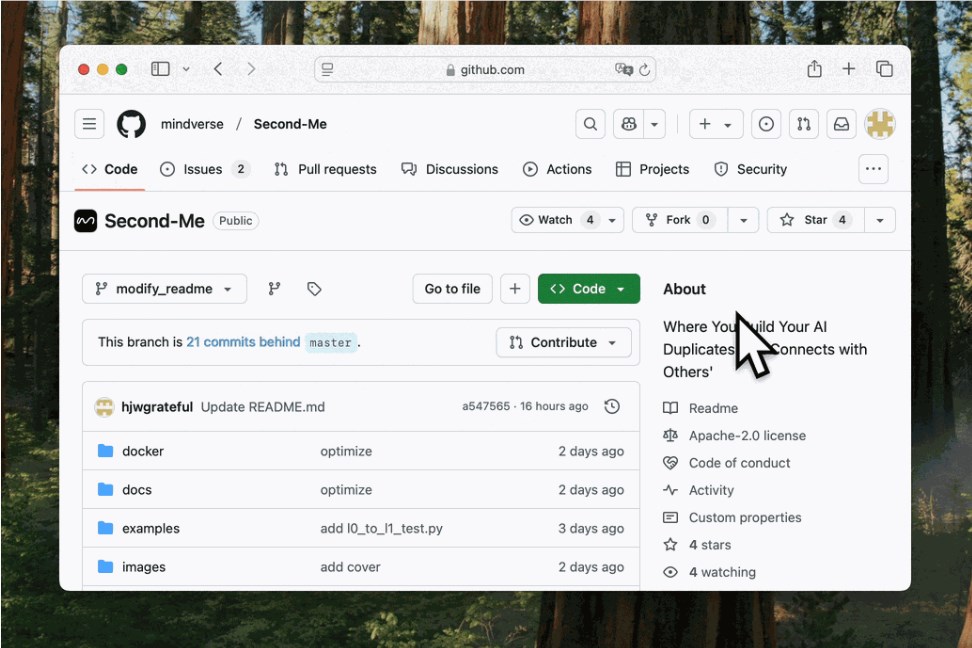Image resolution: width=972 pixels, height=648 pixels.
Task: Open the user avatar menu
Action: click(x=880, y=123)
